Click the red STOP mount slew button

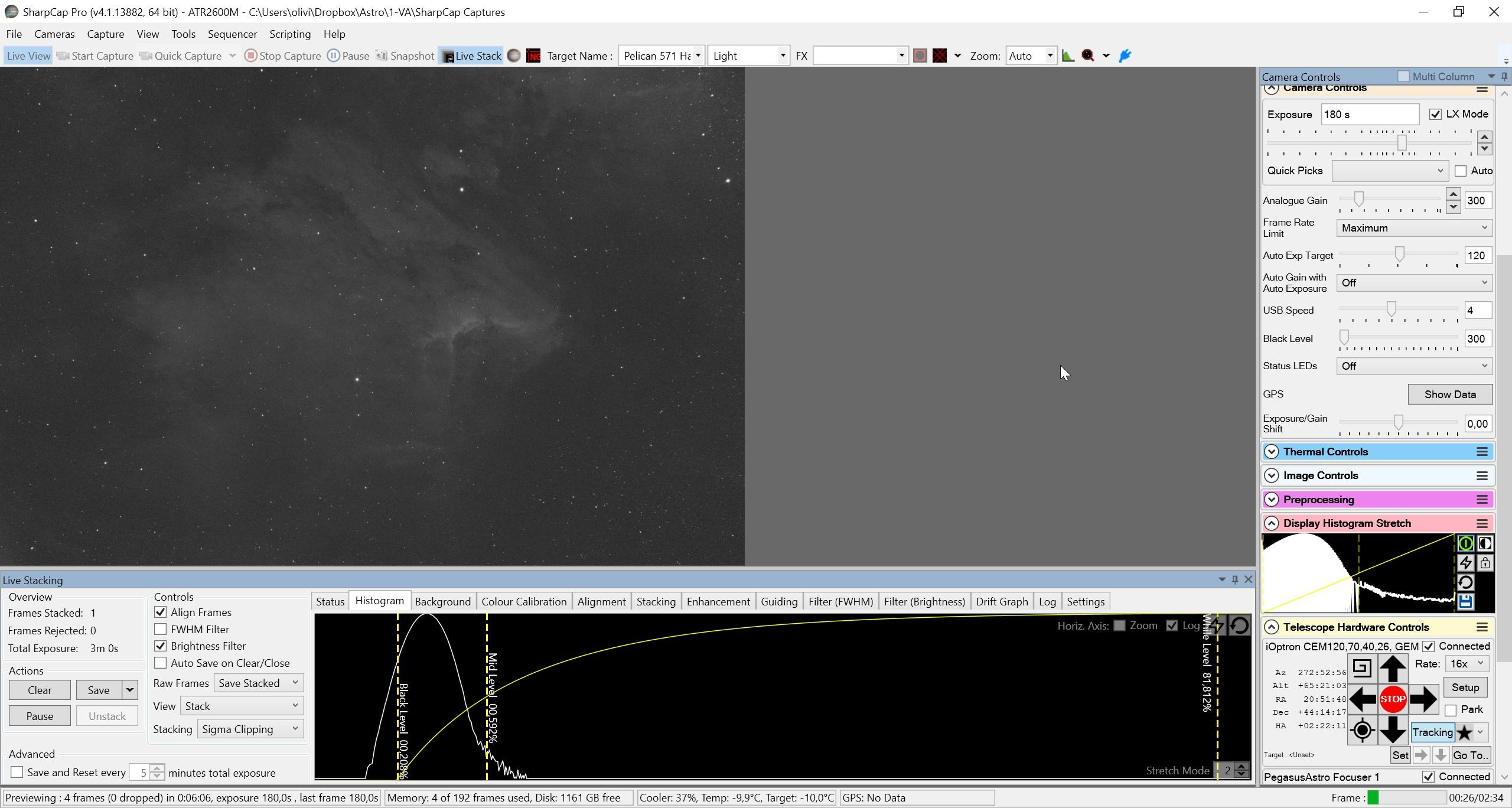point(1392,699)
